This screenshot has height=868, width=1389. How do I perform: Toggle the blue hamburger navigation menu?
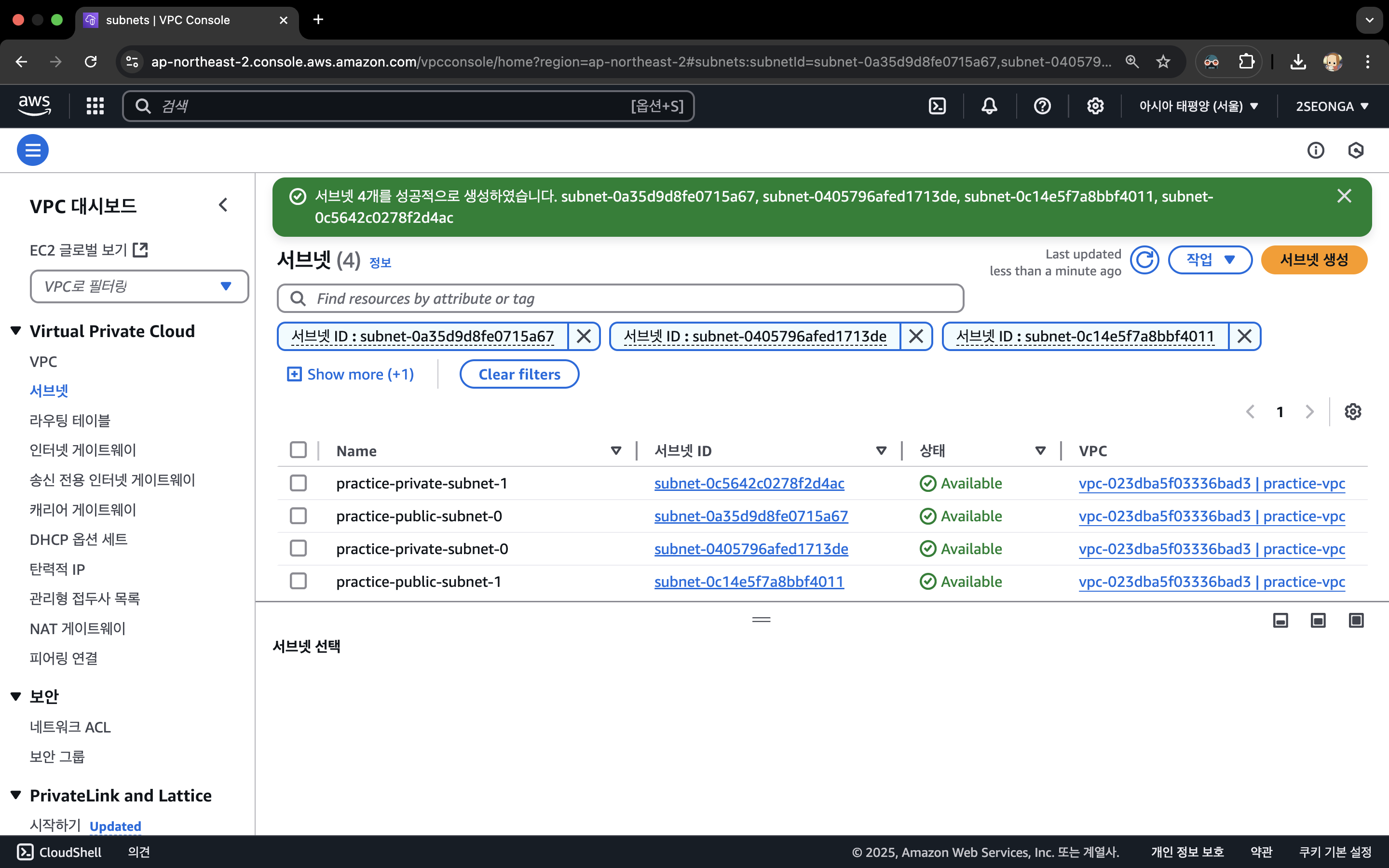tap(33, 150)
